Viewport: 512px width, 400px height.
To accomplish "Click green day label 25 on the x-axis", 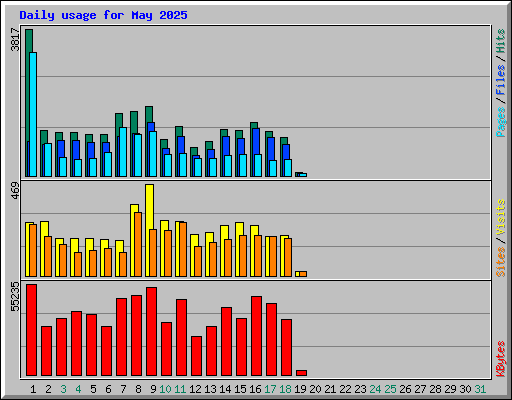I will coord(390,389).
